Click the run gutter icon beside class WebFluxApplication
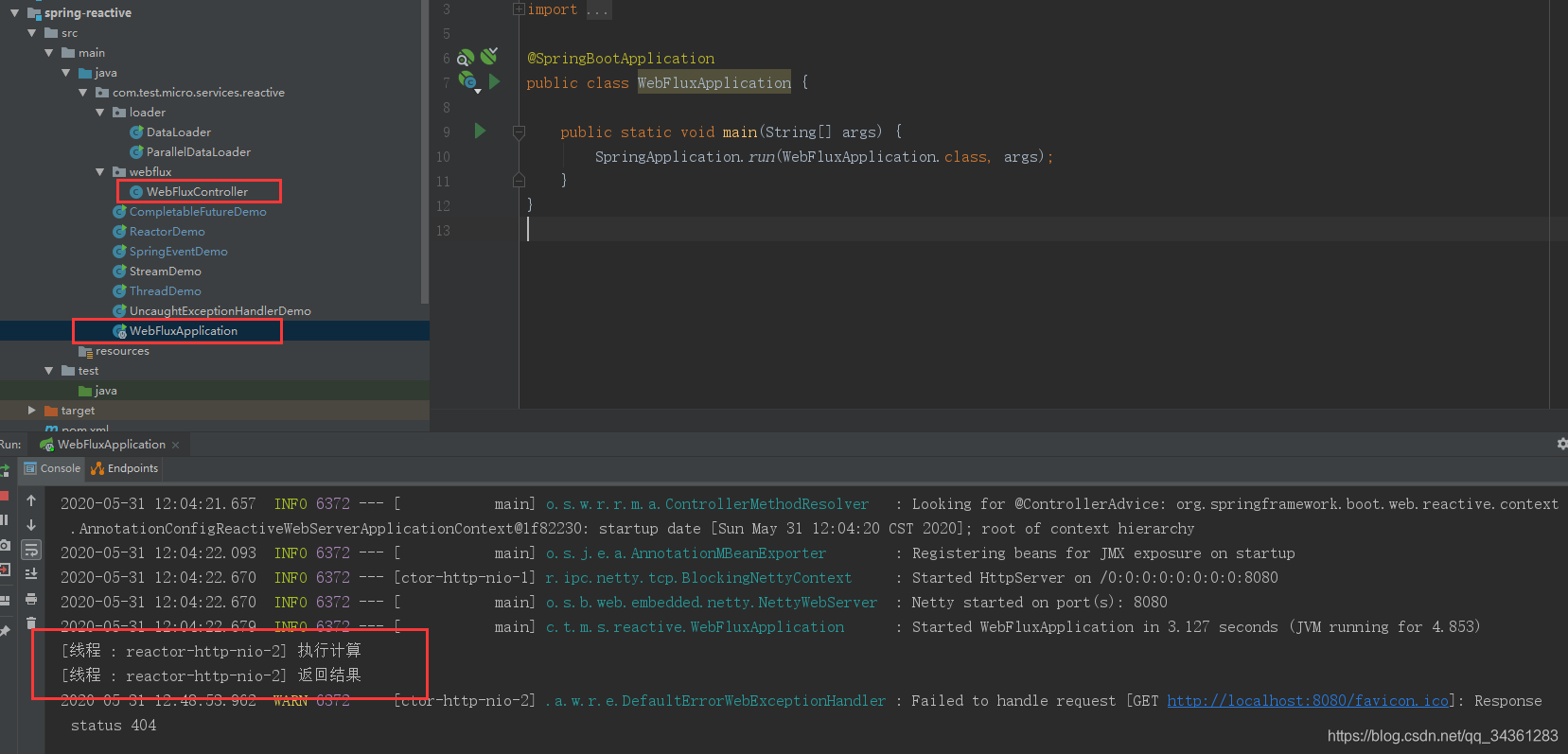The height and width of the screenshot is (754, 1568). point(494,82)
